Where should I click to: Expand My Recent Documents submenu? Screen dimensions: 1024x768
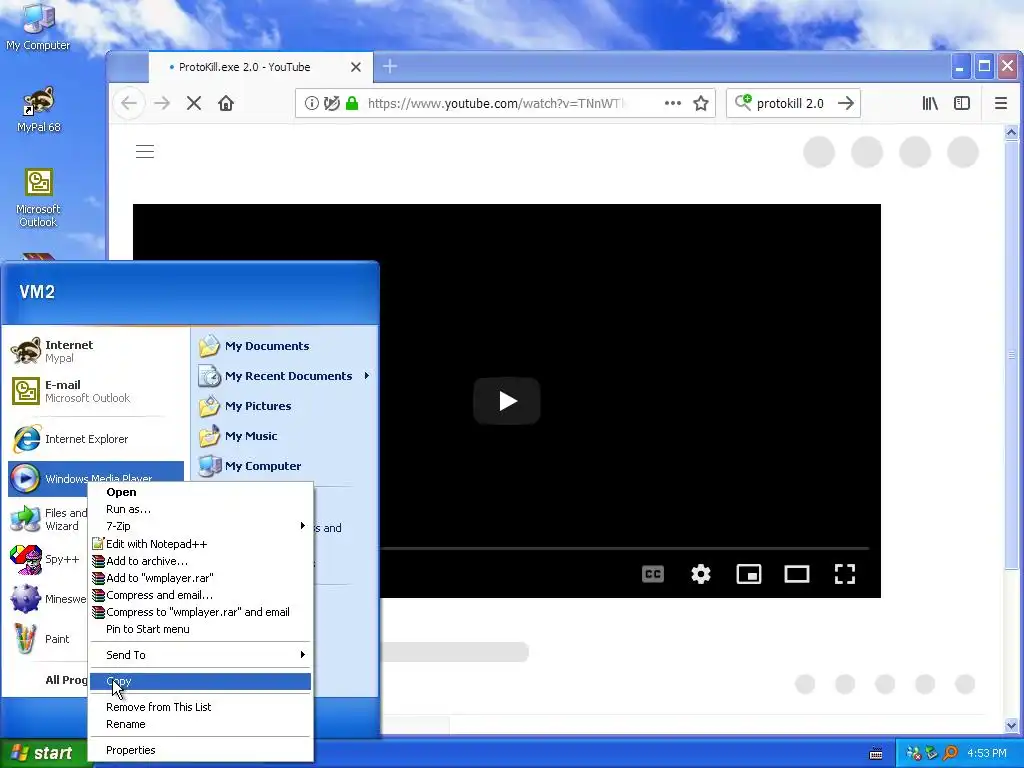tap(285, 376)
